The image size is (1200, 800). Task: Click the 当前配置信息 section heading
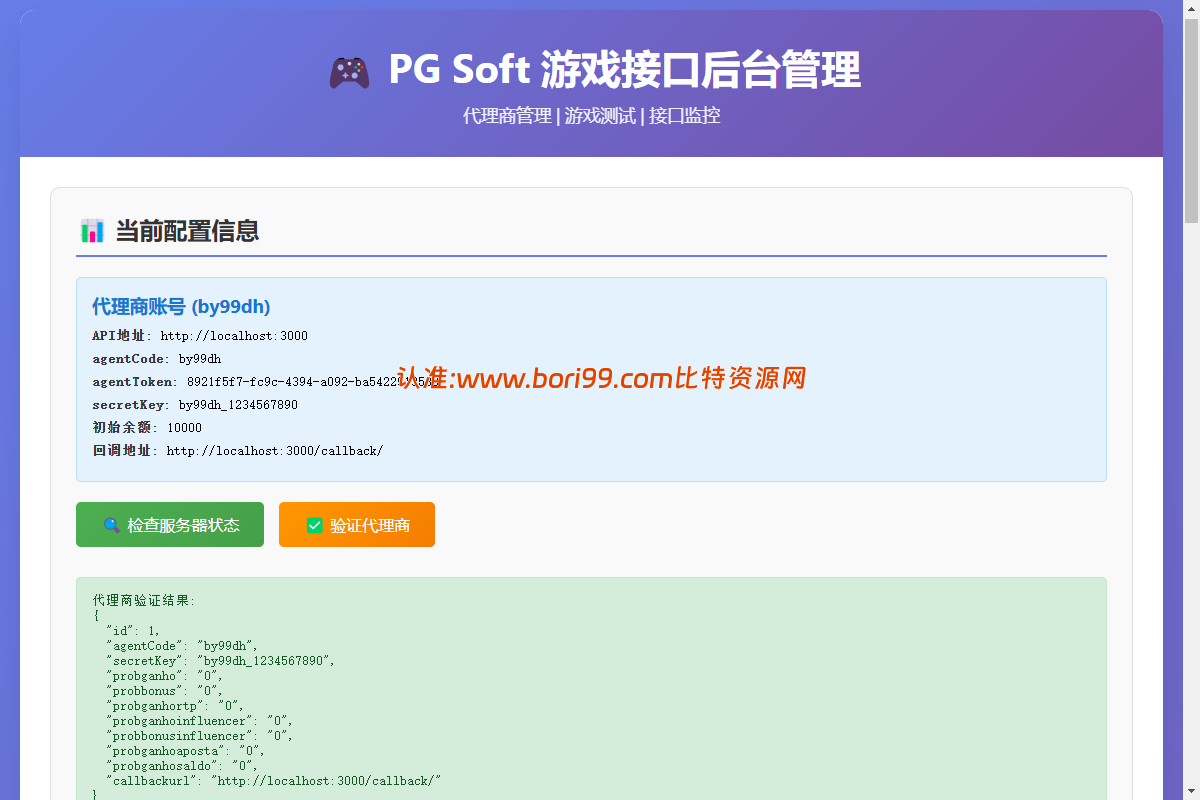187,231
